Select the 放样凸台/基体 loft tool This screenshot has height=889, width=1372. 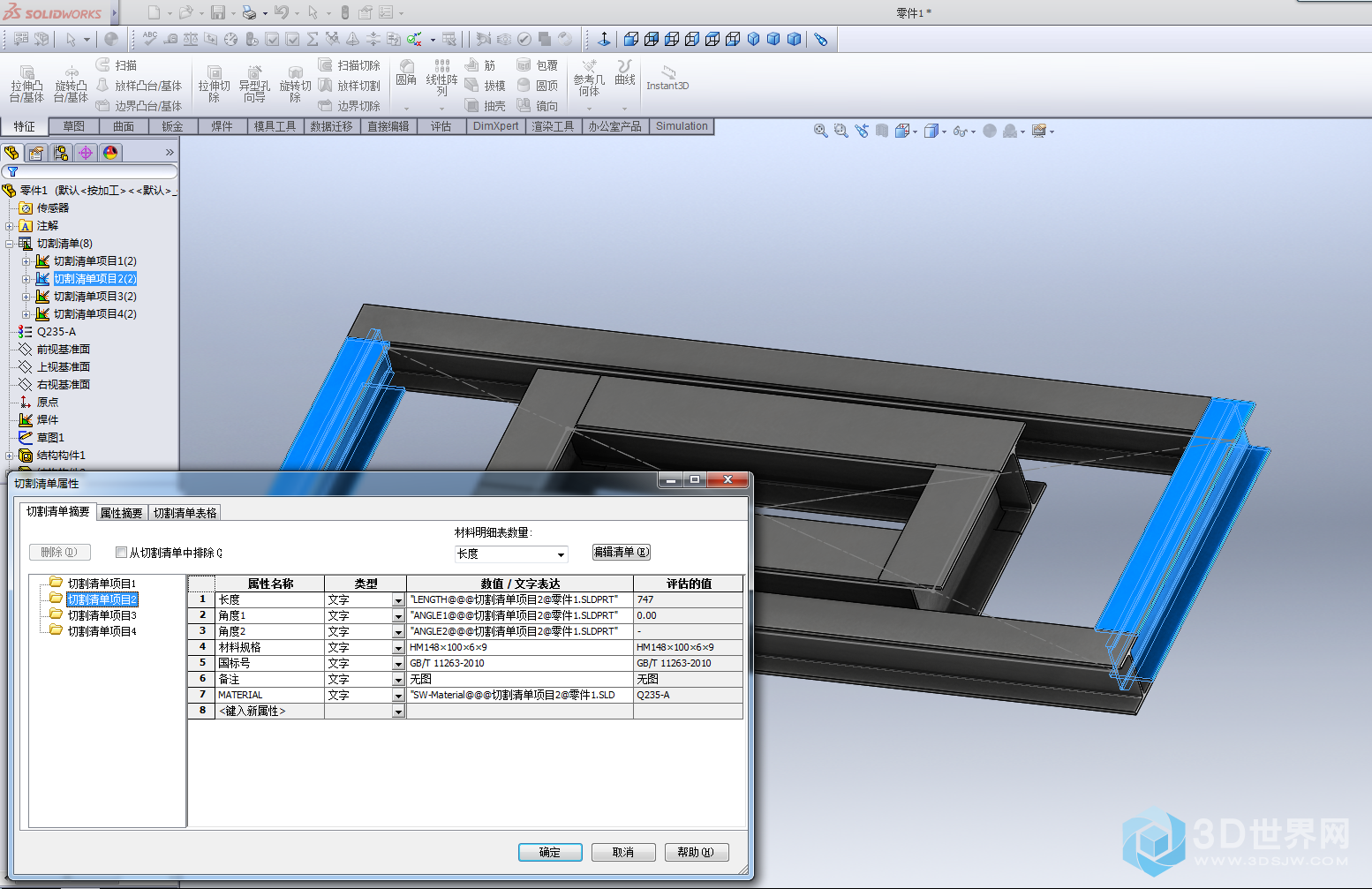(x=139, y=86)
